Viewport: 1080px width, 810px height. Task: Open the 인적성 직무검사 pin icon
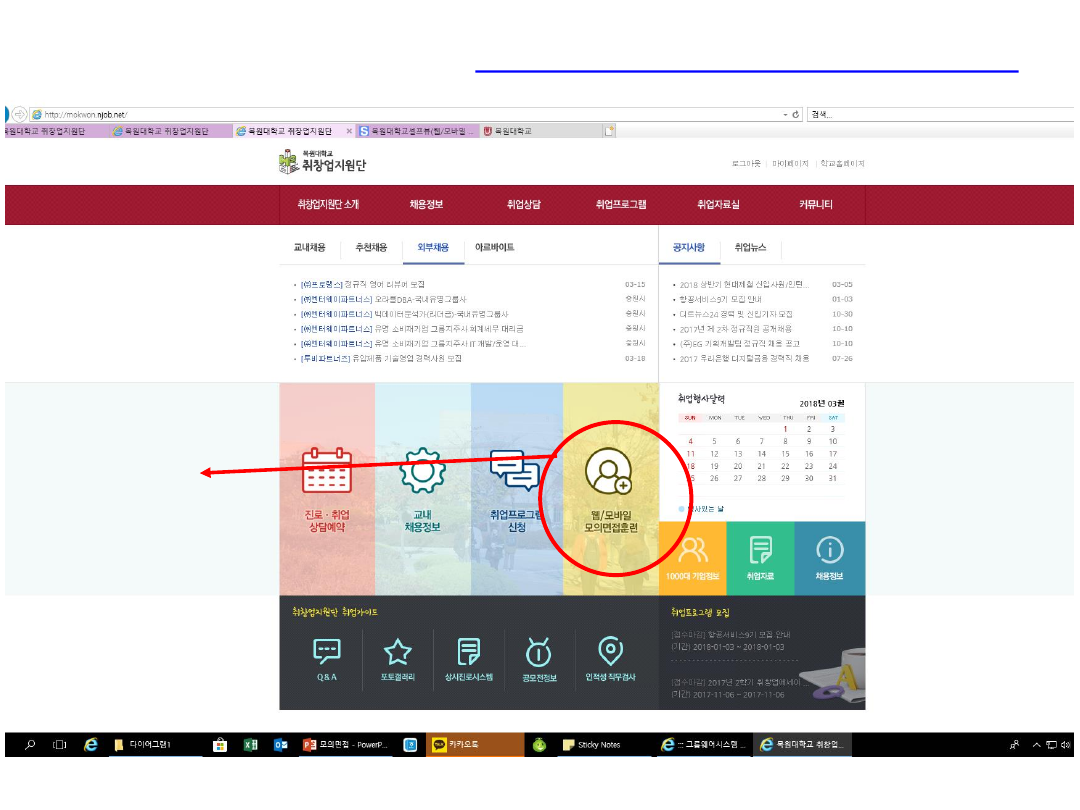[610, 654]
